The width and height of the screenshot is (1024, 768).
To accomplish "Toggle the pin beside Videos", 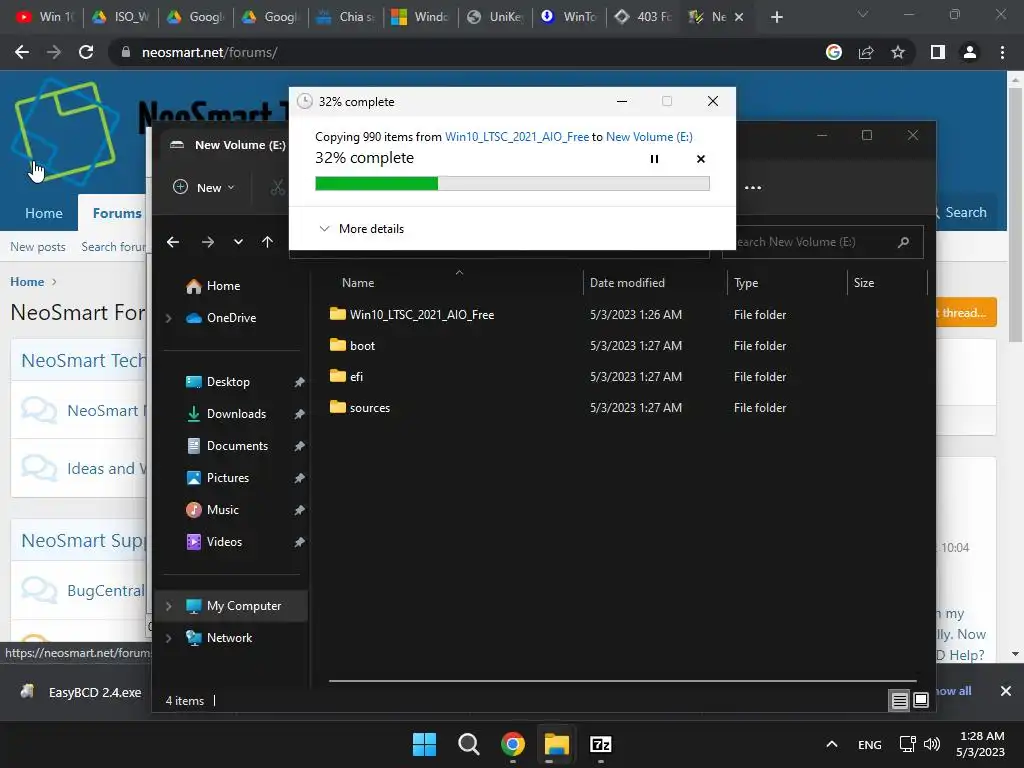I will [x=299, y=542].
